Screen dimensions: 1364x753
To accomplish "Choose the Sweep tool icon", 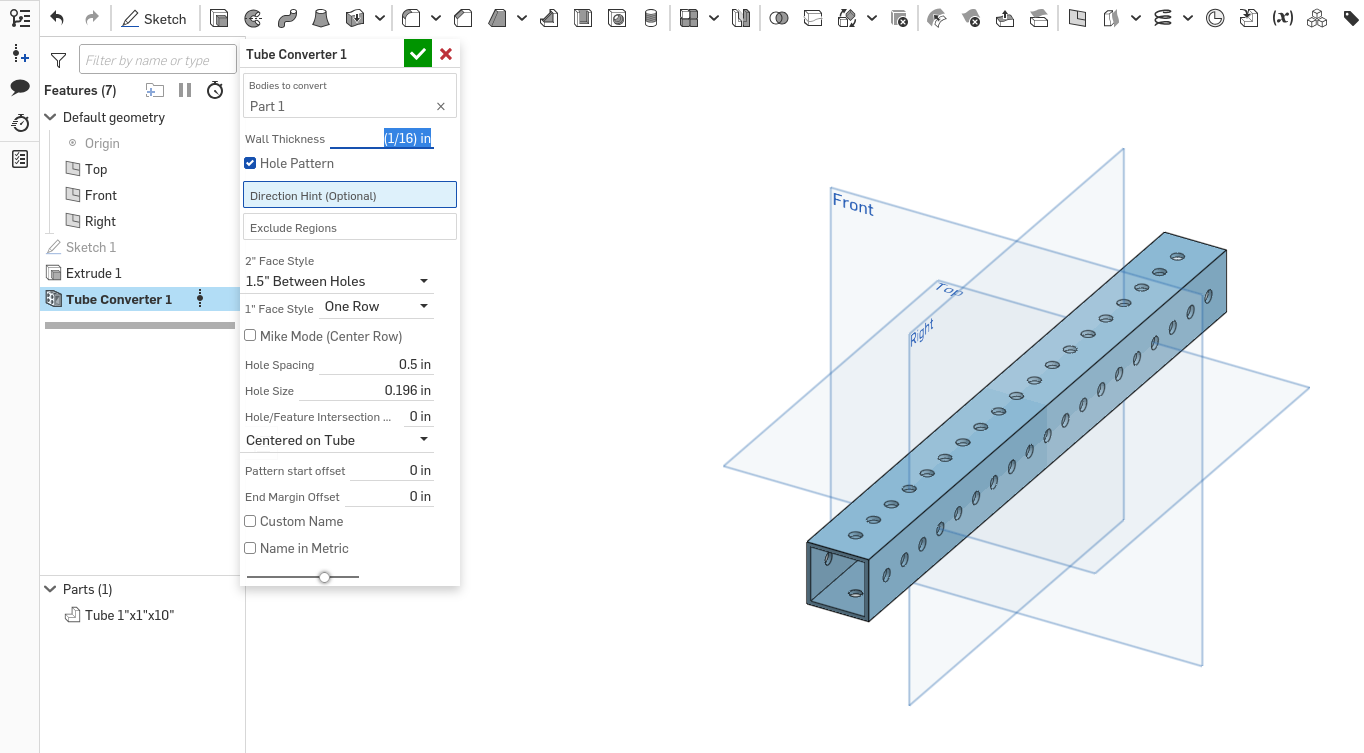I will click(287, 18).
